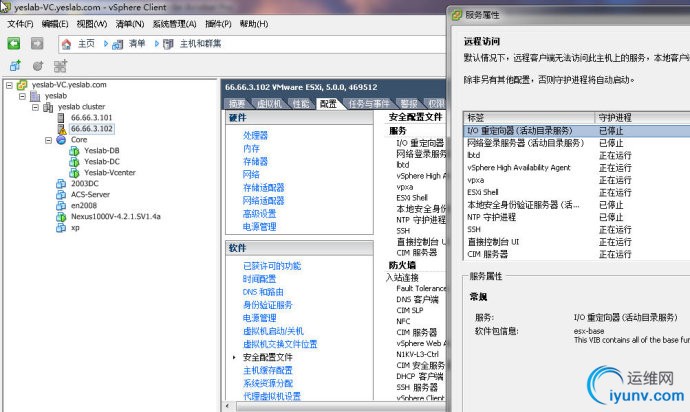Switch to the 摘要 tab
The image size is (690, 412).
pyautogui.click(x=237, y=104)
